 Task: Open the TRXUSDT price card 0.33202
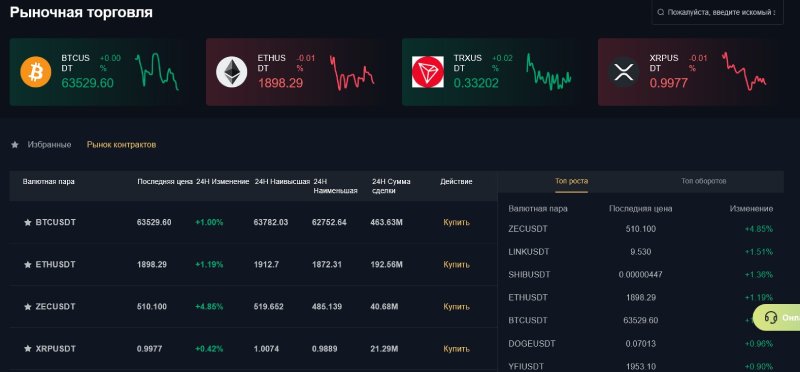click(491, 72)
